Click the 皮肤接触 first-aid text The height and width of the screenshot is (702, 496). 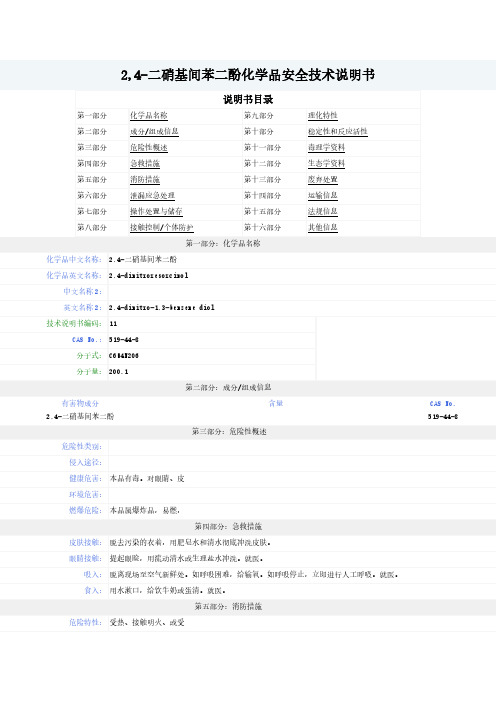pos(190,543)
